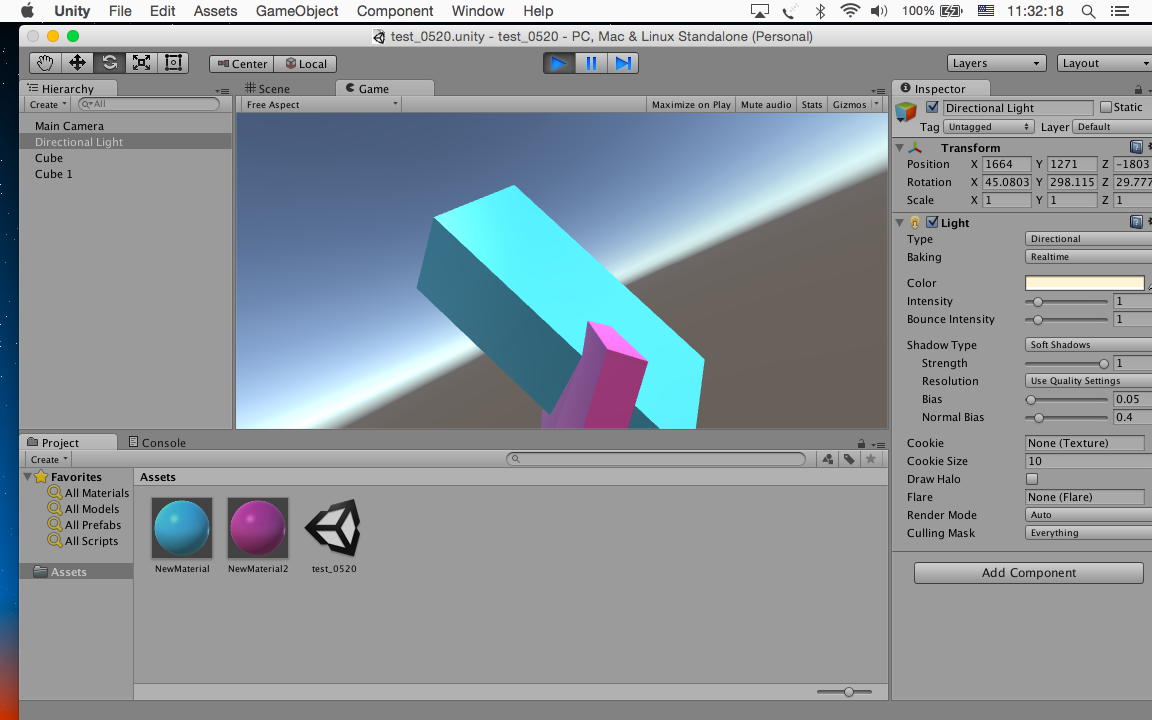
Task: Collapse the Transform component
Action: pyautogui.click(x=900, y=148)
